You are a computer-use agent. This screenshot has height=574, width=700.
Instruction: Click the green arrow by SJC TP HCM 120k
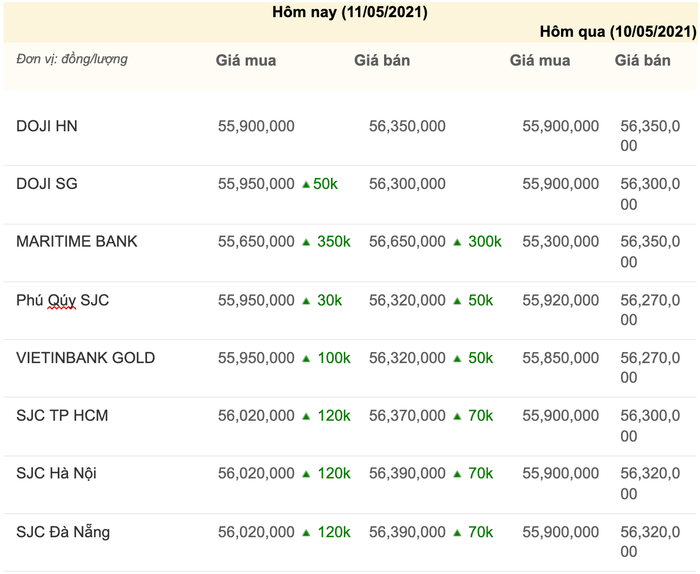(x=306, y=416)
